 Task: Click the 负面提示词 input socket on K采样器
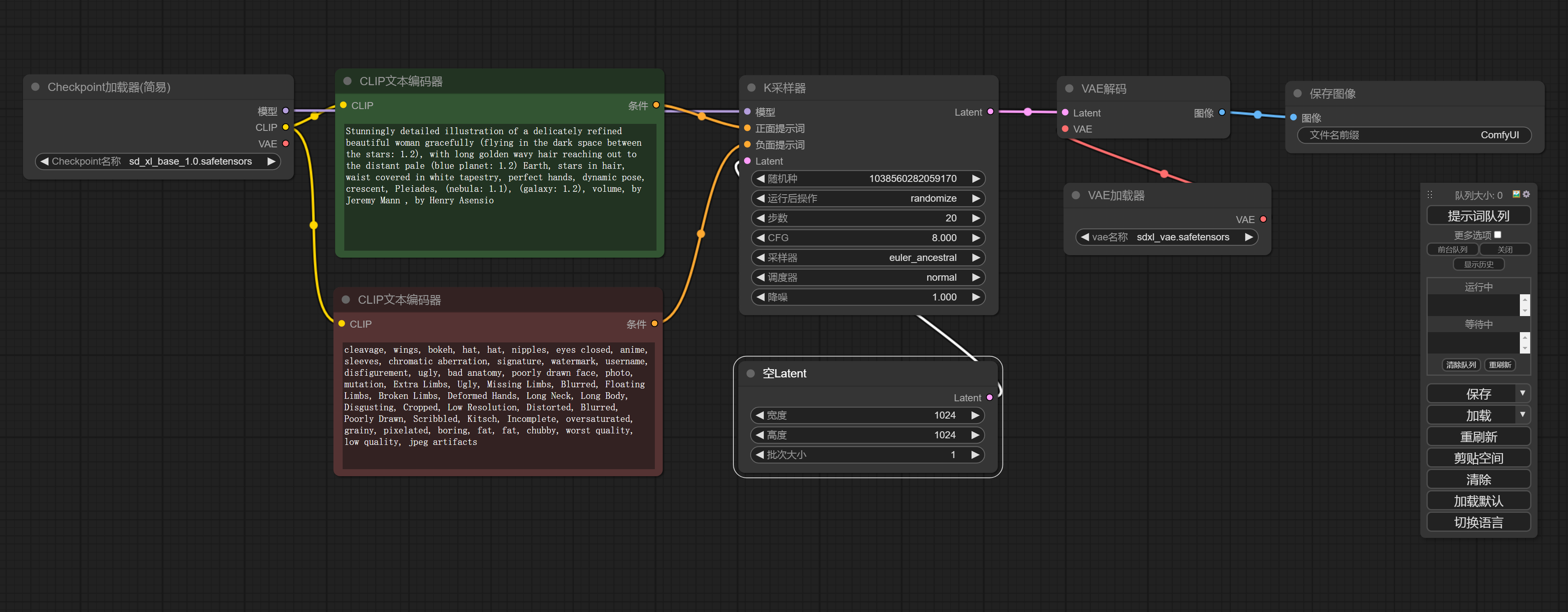click(747, 144)
